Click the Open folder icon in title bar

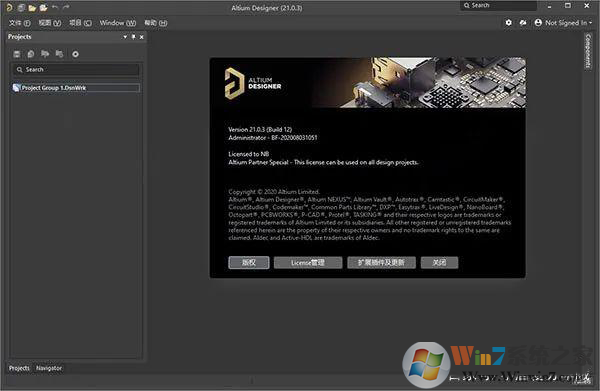[32, 8]
